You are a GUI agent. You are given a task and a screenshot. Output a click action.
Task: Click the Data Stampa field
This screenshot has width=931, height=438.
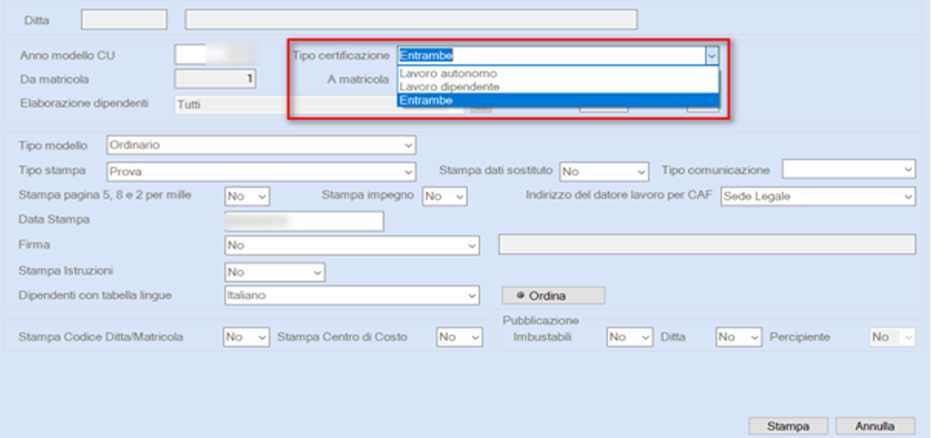[304, 221]
